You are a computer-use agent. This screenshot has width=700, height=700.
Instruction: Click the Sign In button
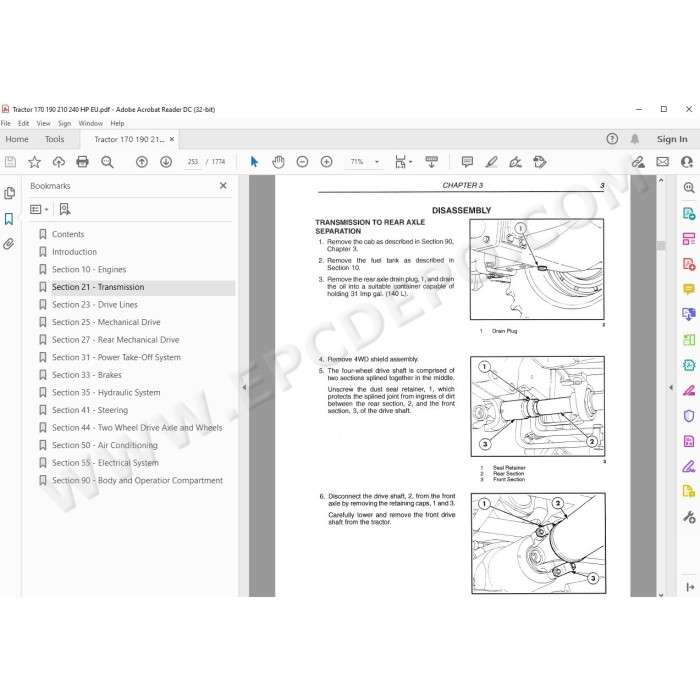click(672, 139)
